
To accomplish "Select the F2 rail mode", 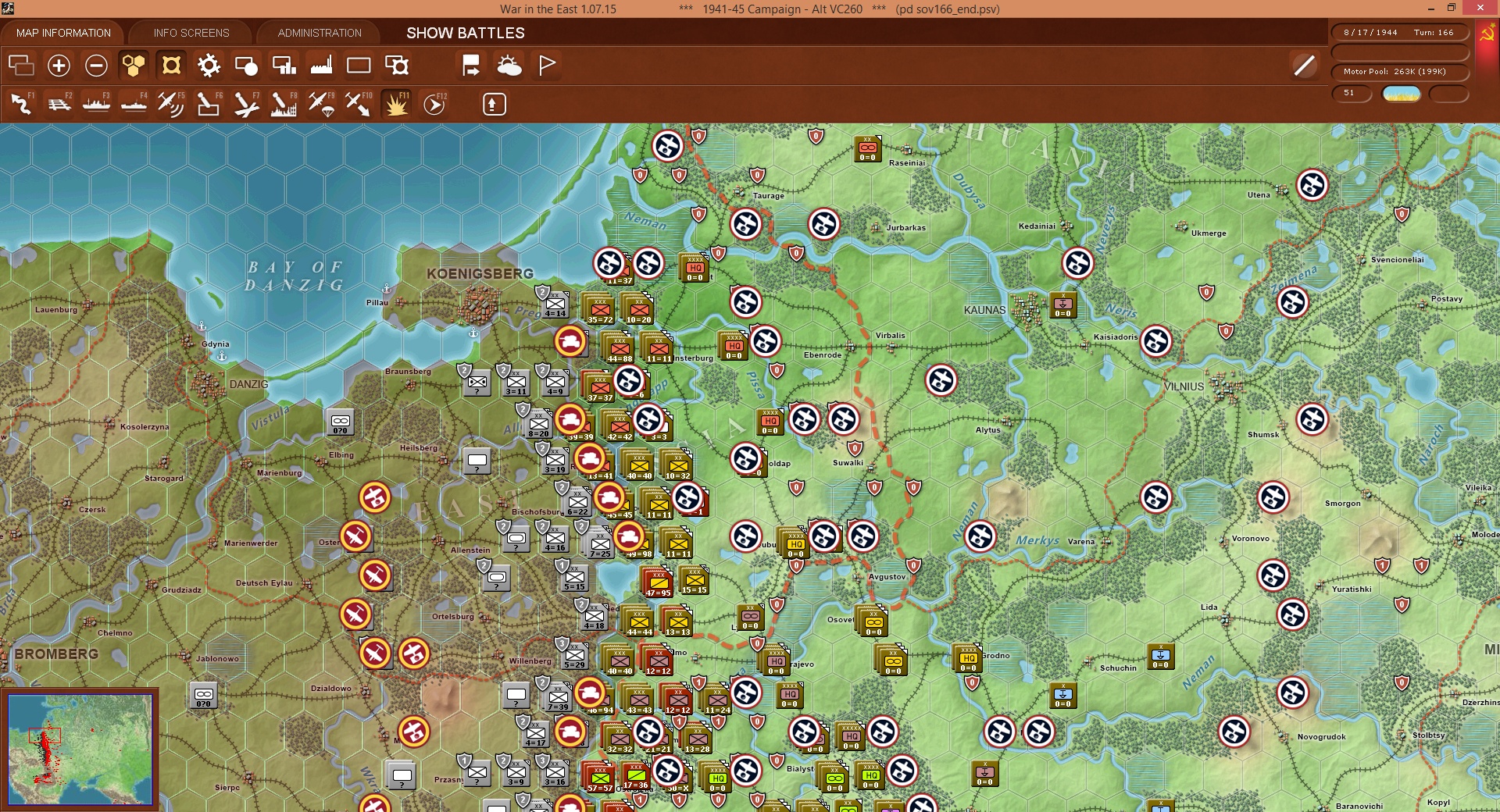I will (x=59, y=104).
